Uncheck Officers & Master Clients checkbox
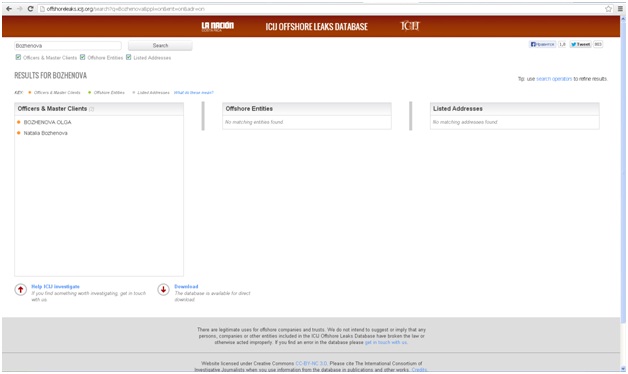Viewport: 628px width, 374px height. [x=18, y=57]
